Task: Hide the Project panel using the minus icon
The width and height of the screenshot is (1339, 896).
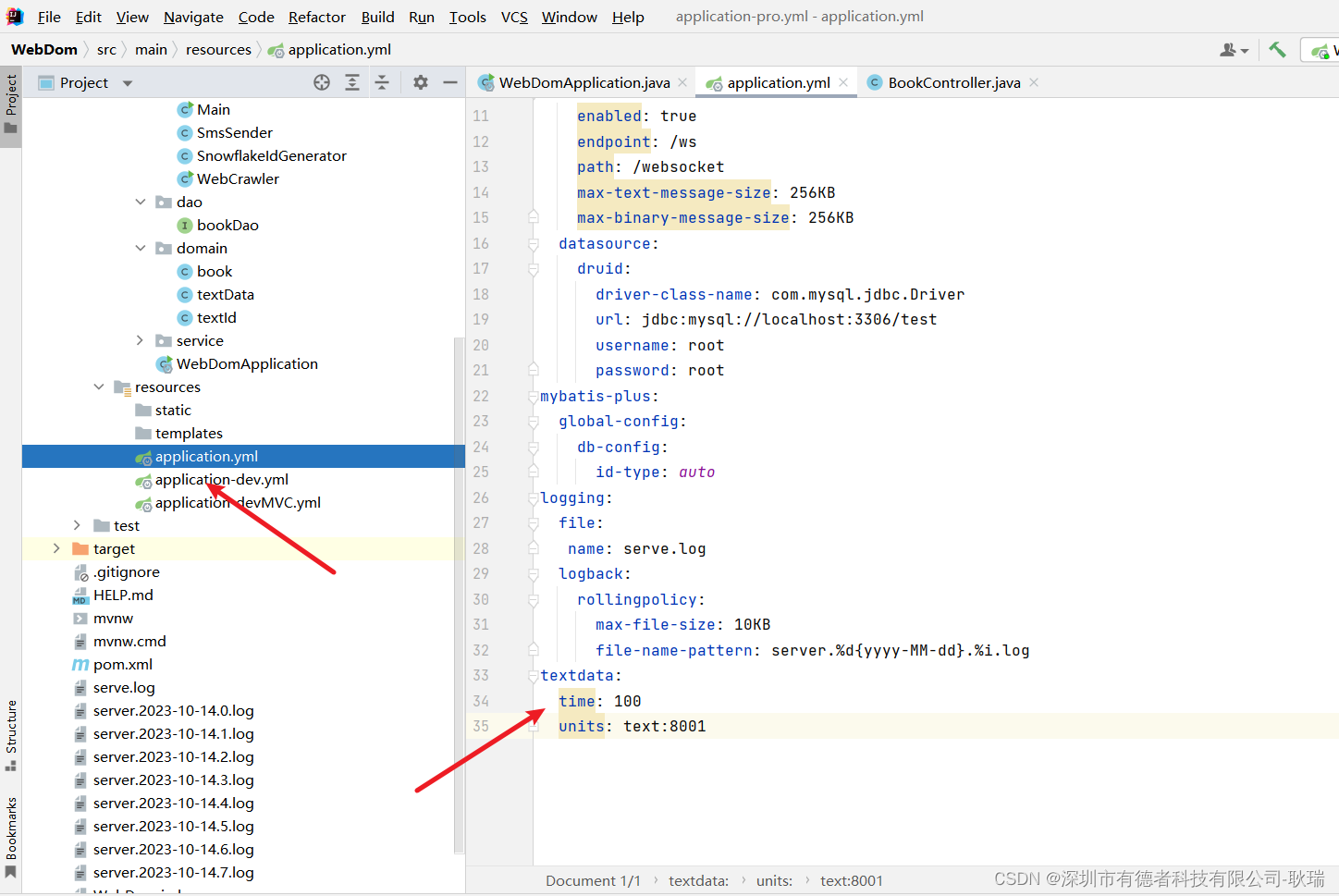Action: click(450, 82)
